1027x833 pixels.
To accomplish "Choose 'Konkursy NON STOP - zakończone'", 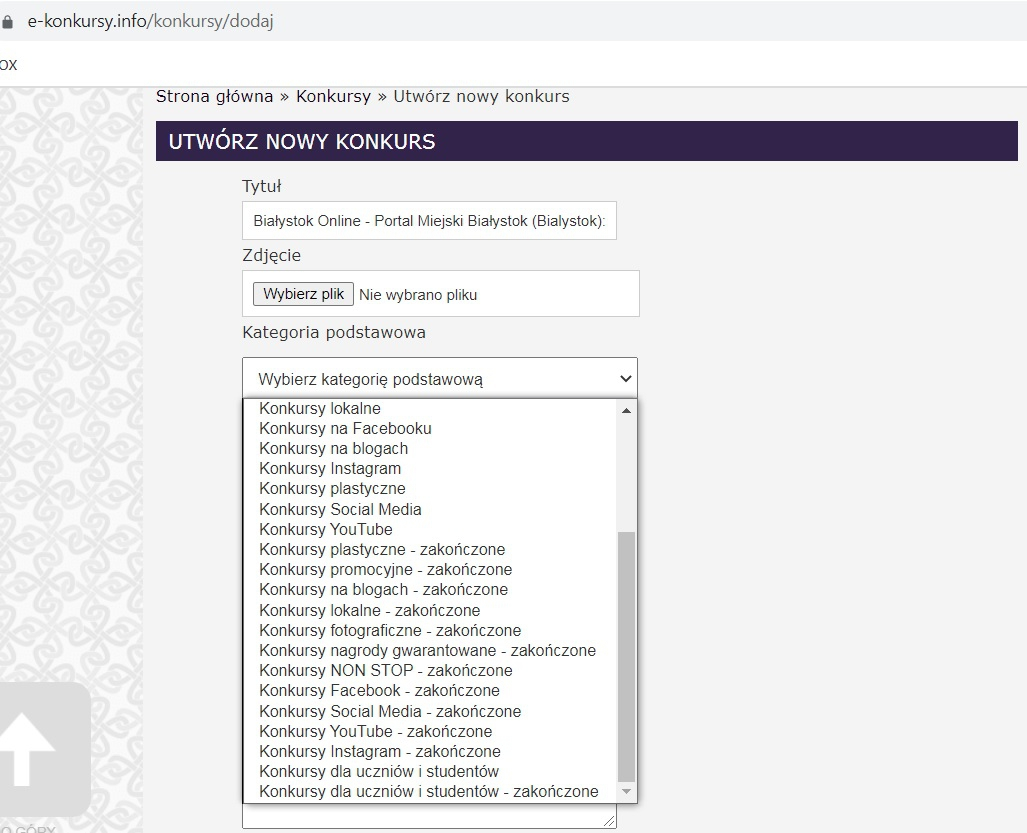I will coord(386,670).
